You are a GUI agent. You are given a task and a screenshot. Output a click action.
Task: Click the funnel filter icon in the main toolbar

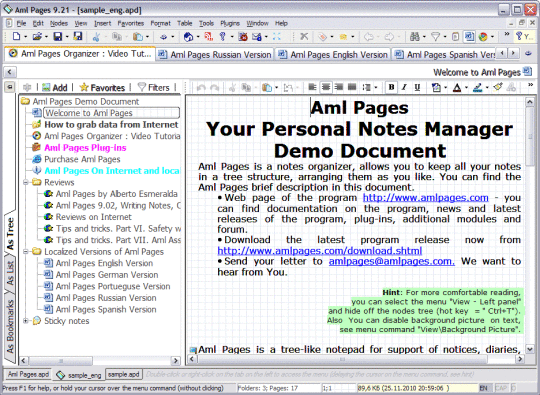pos(435,36)
